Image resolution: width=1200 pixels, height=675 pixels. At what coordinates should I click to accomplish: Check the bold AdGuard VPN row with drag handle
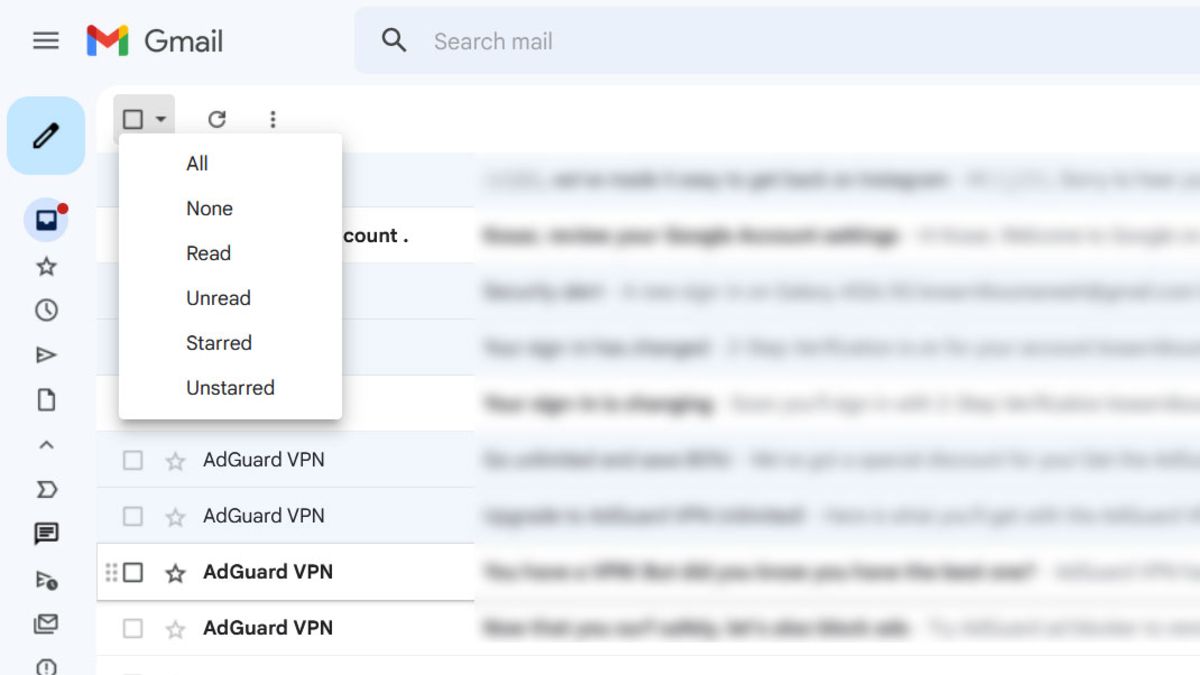tap(133, 572)
